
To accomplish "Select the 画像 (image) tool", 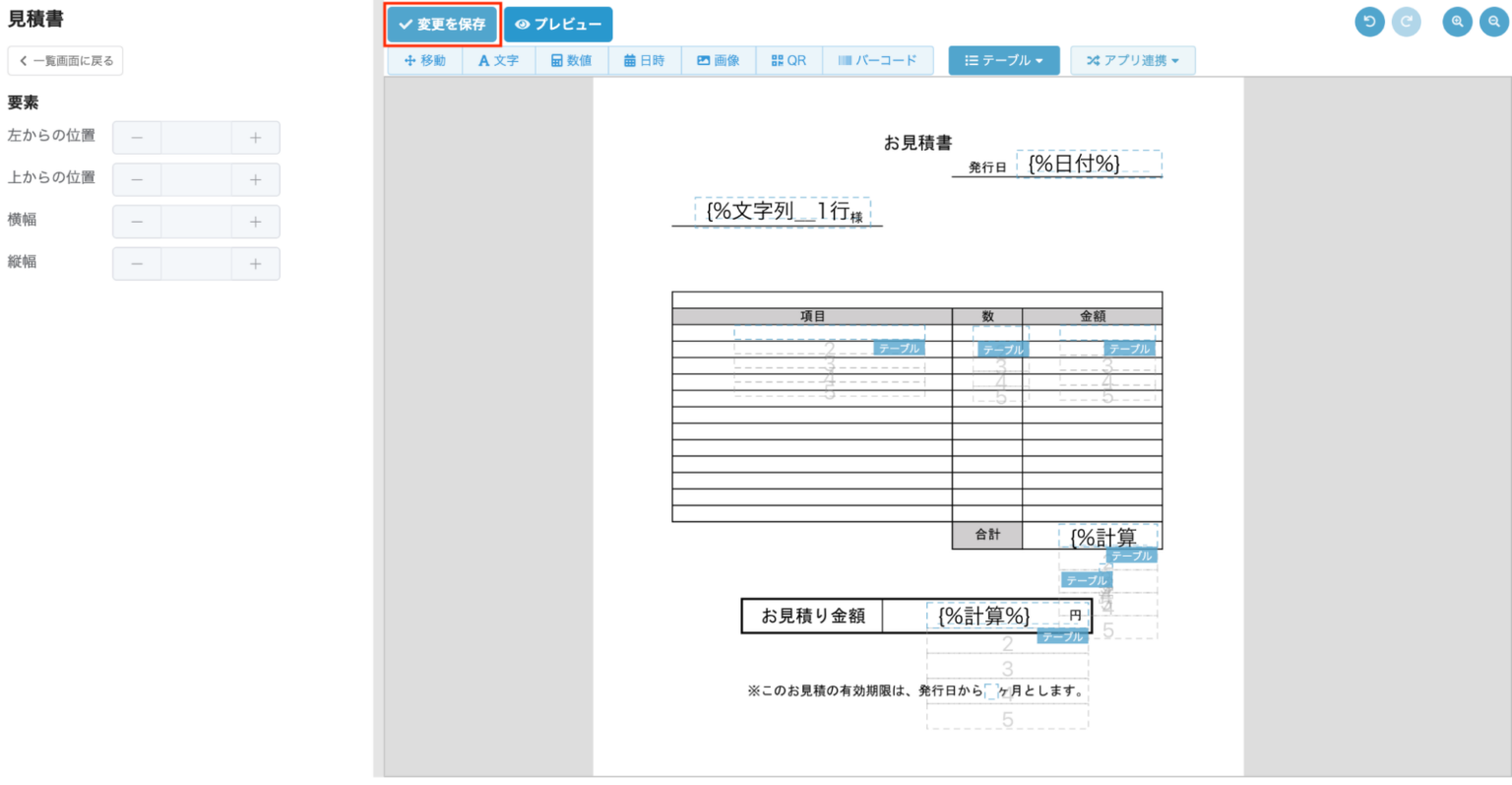I will coord(719,60).
